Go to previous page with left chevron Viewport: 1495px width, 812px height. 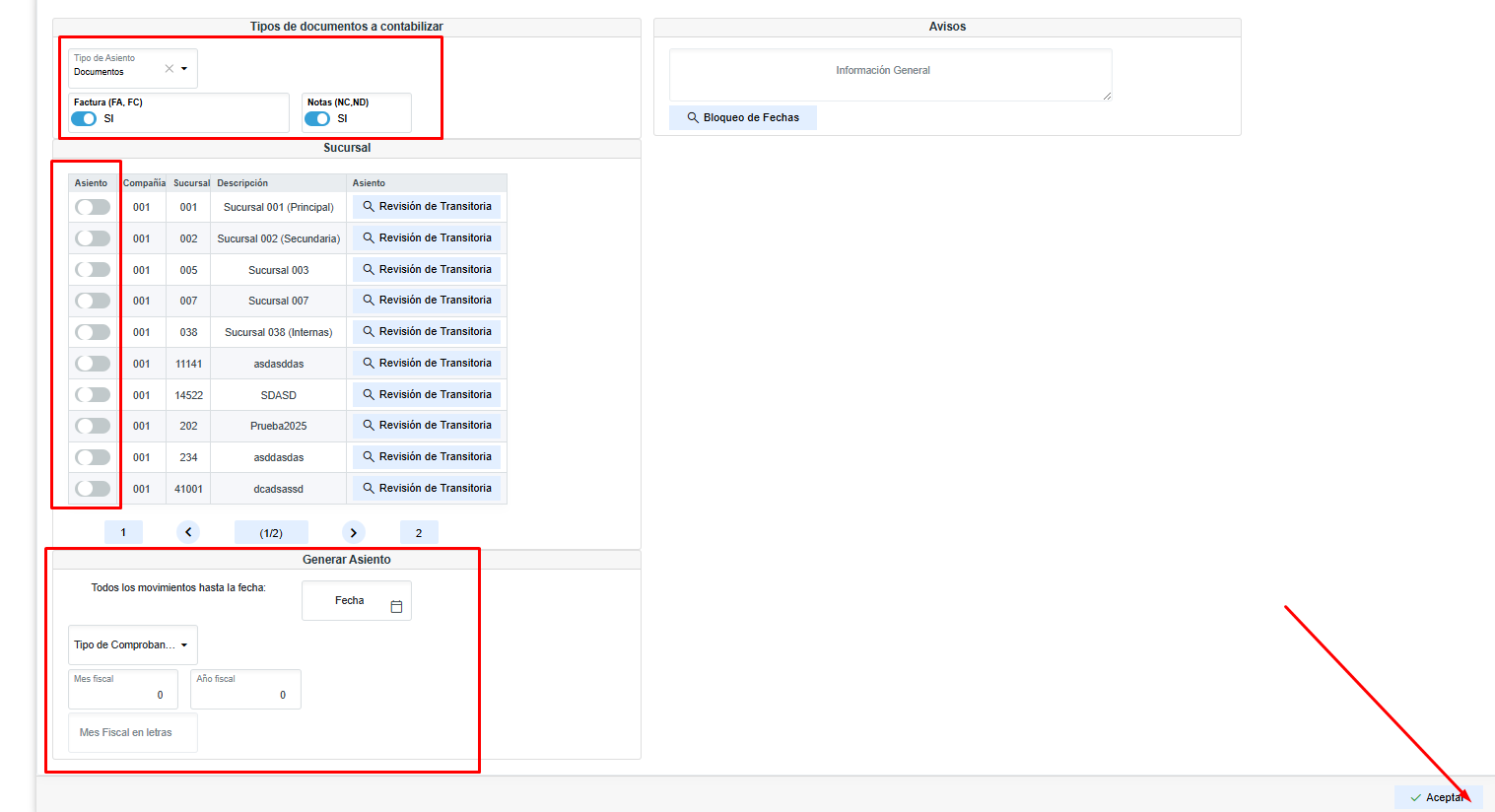click(188, 532)
